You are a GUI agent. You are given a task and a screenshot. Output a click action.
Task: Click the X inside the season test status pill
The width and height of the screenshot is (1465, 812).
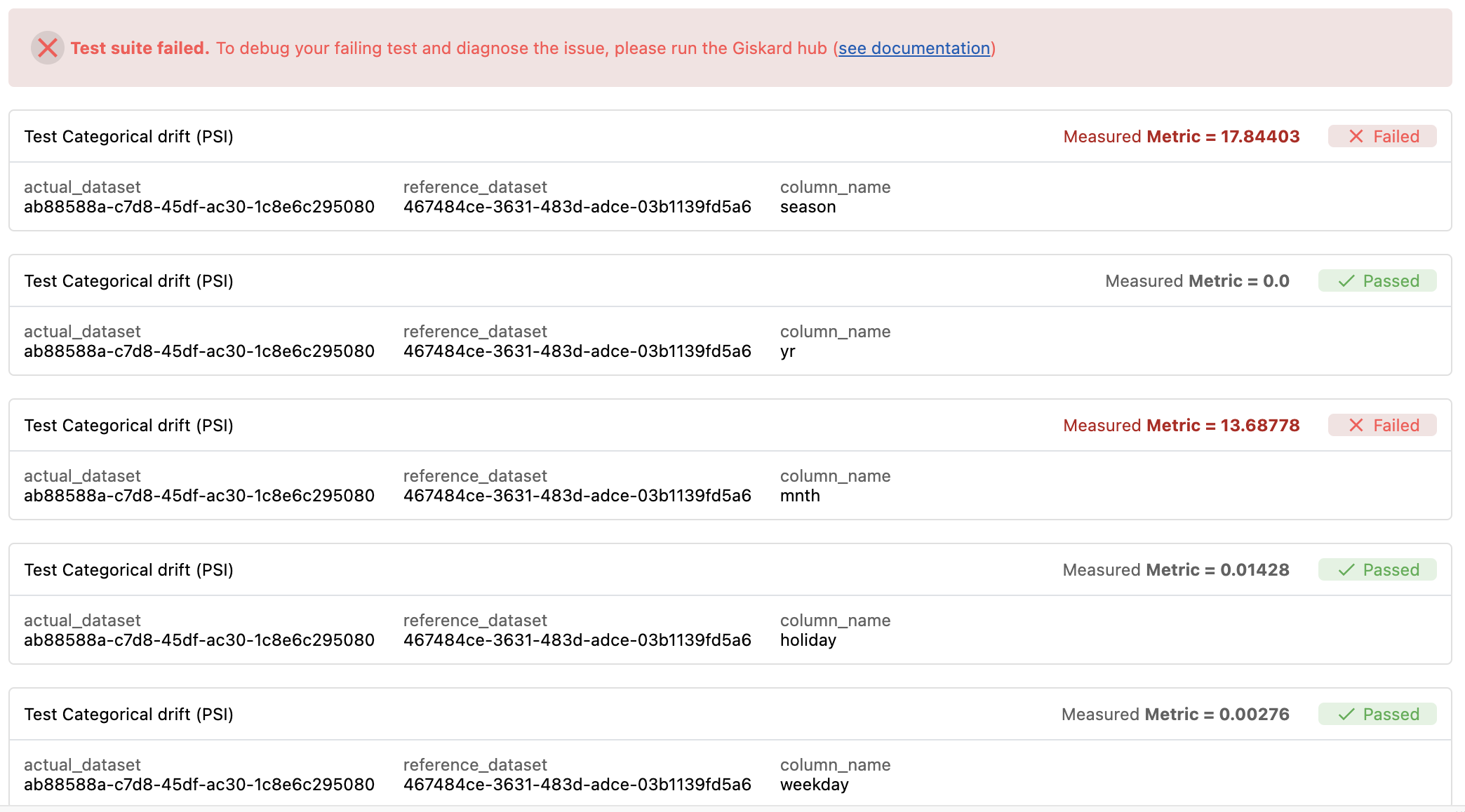1357,136
